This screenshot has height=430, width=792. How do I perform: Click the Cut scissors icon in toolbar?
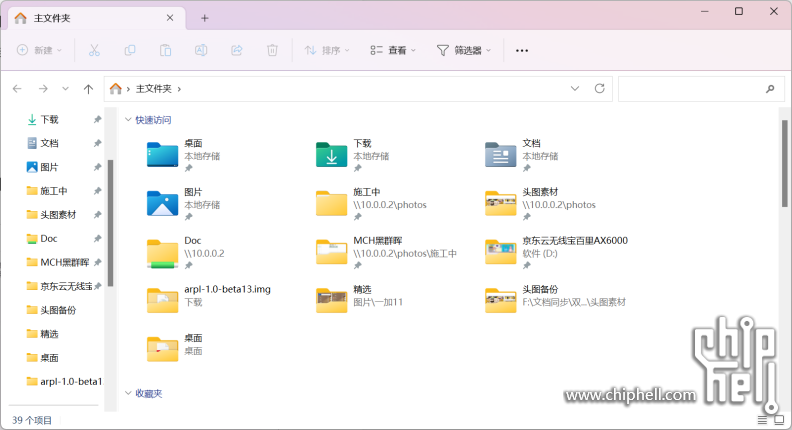click(x=94, y=50)
